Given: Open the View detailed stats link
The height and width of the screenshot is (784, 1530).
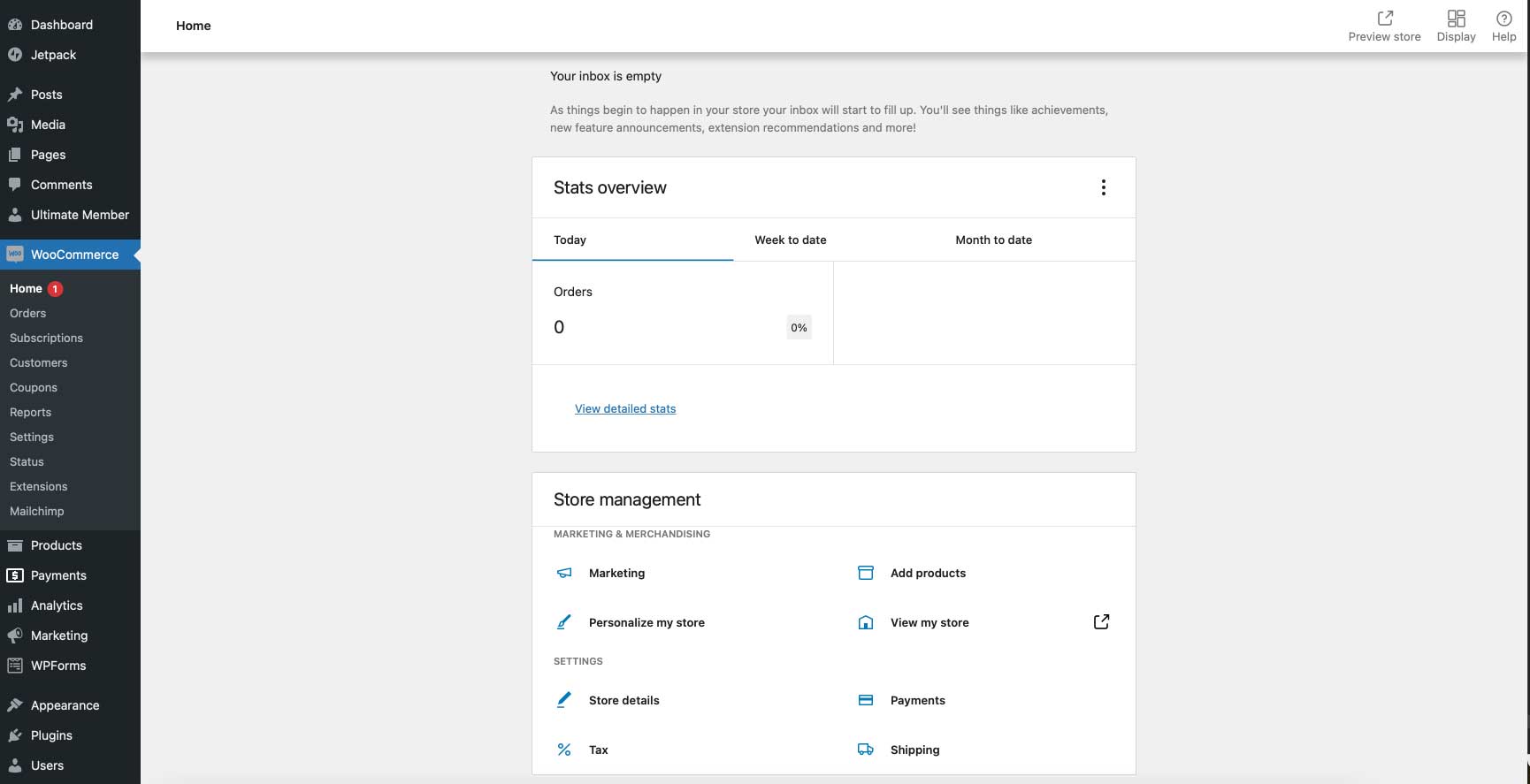Looking at the screenshot, I should tap(625, 408).
